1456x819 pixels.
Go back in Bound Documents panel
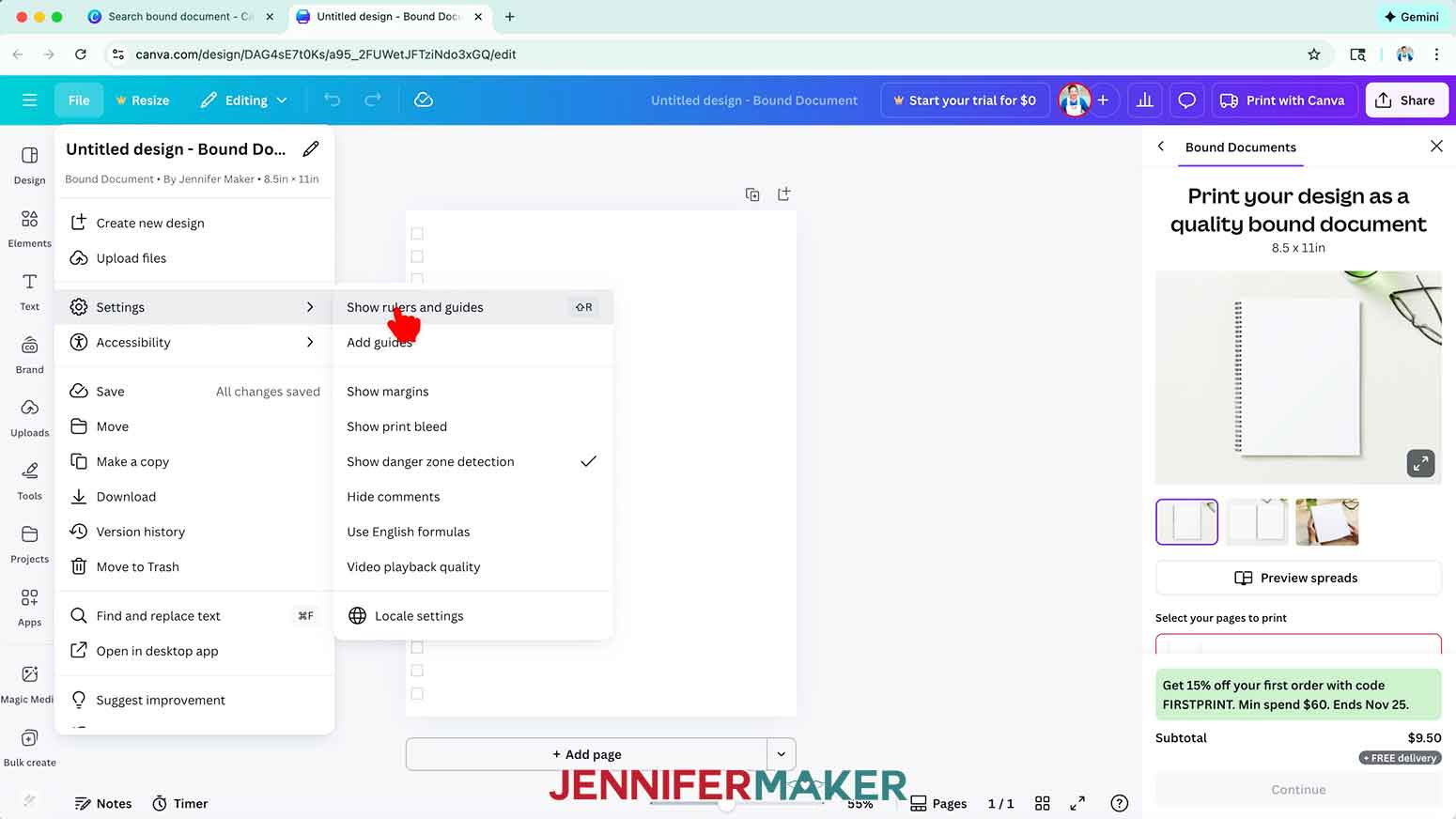[1161, 147]
